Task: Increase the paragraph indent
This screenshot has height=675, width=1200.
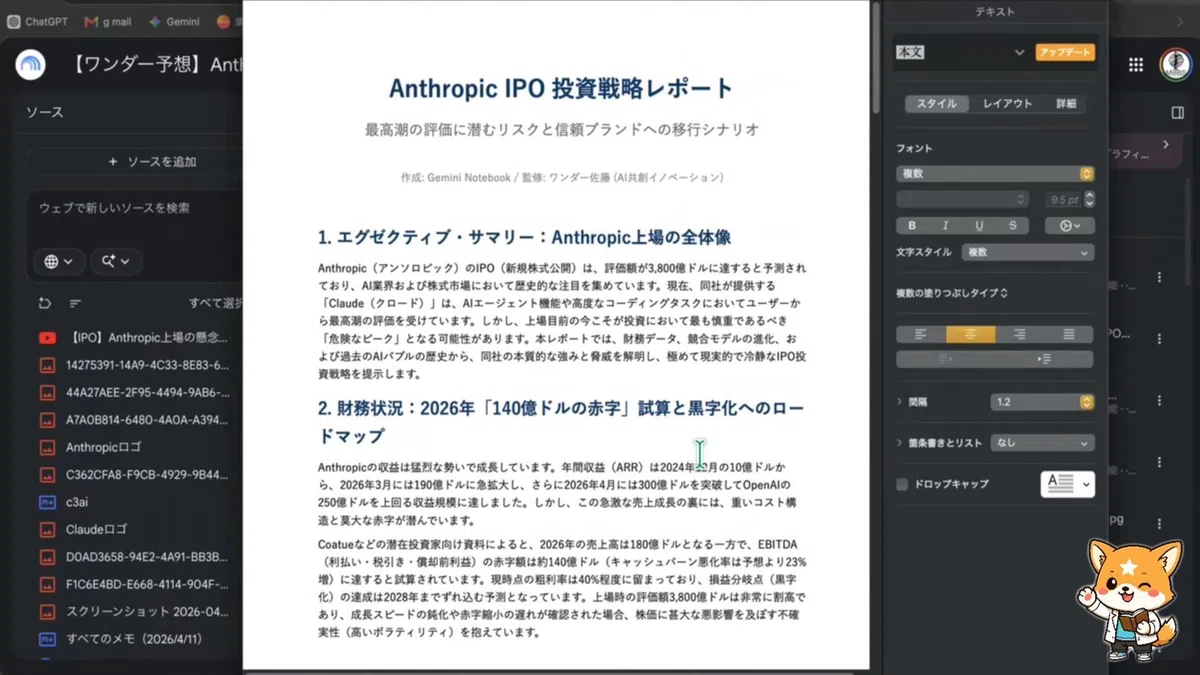Action: click(1044, 358)
